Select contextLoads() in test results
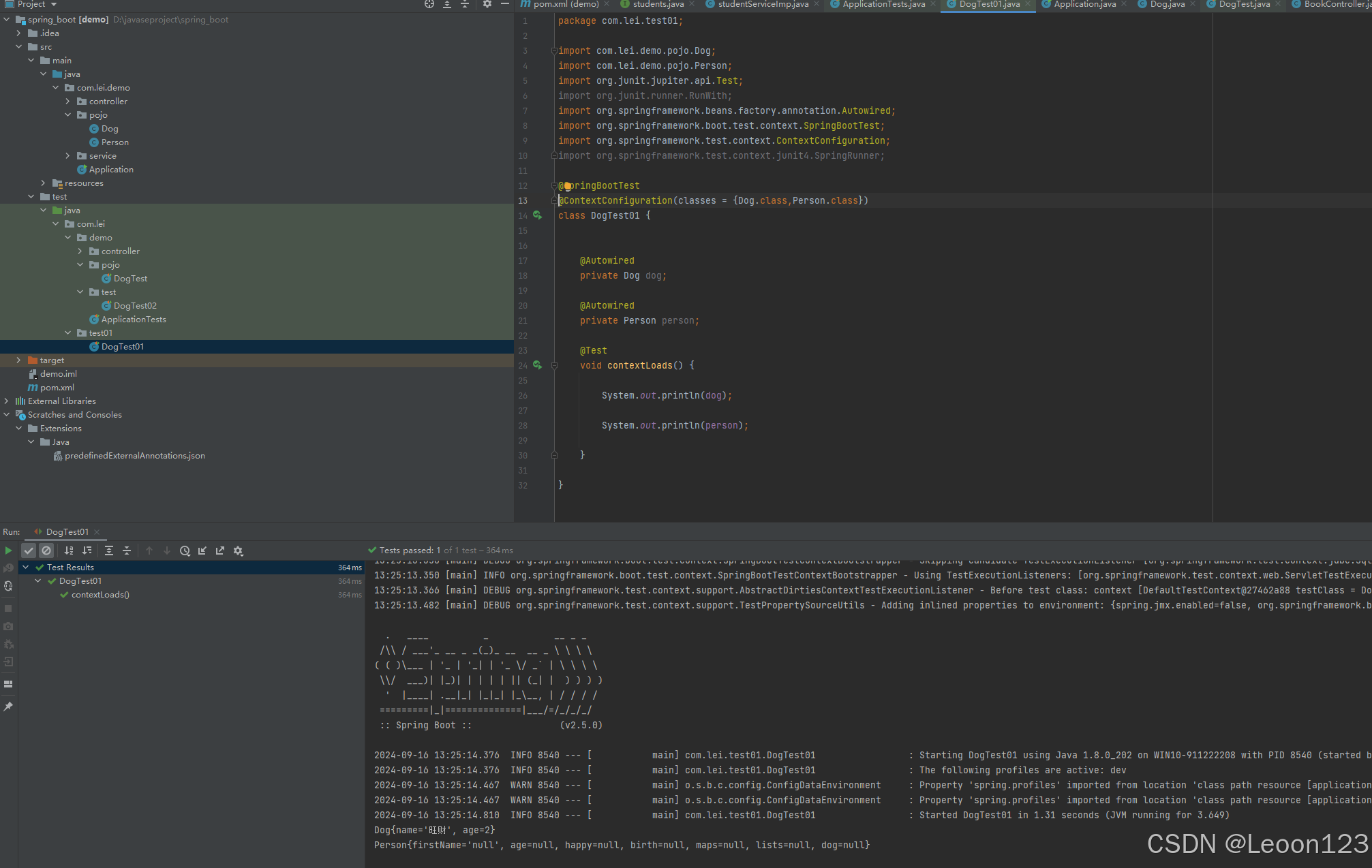The image size is (1372, 868). point(100,595)
